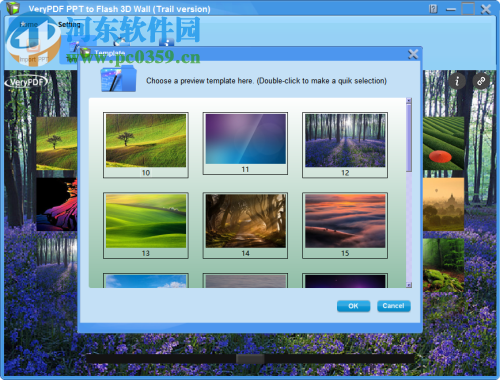Confirm the template with OK
This screenshot has width=500, height=380.
pyautogui.click(x=353, y=306)
